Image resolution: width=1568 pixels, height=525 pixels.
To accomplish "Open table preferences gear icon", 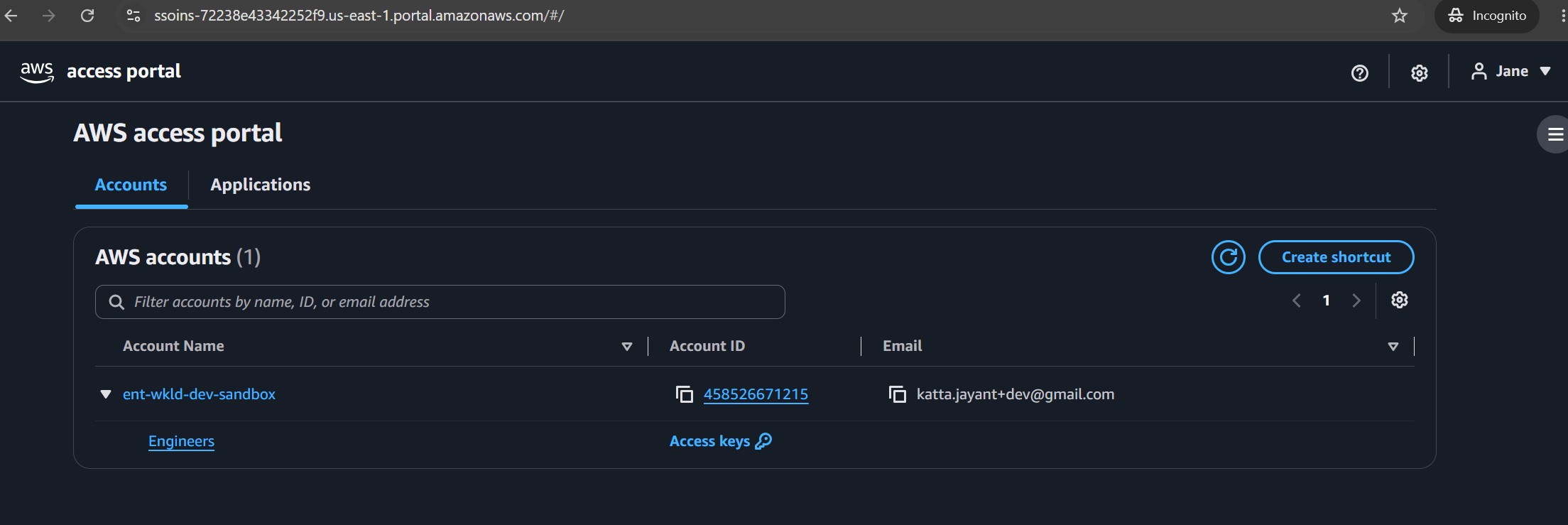I will (1399, 300).
